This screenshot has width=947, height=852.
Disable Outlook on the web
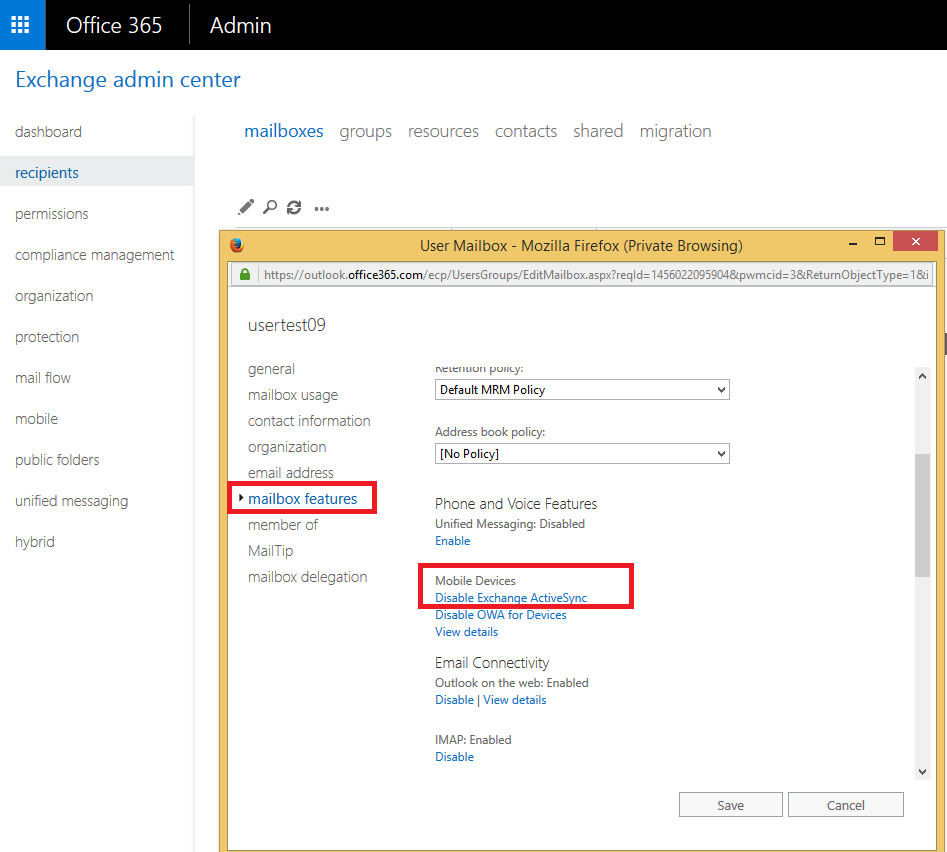pos(454,700)
